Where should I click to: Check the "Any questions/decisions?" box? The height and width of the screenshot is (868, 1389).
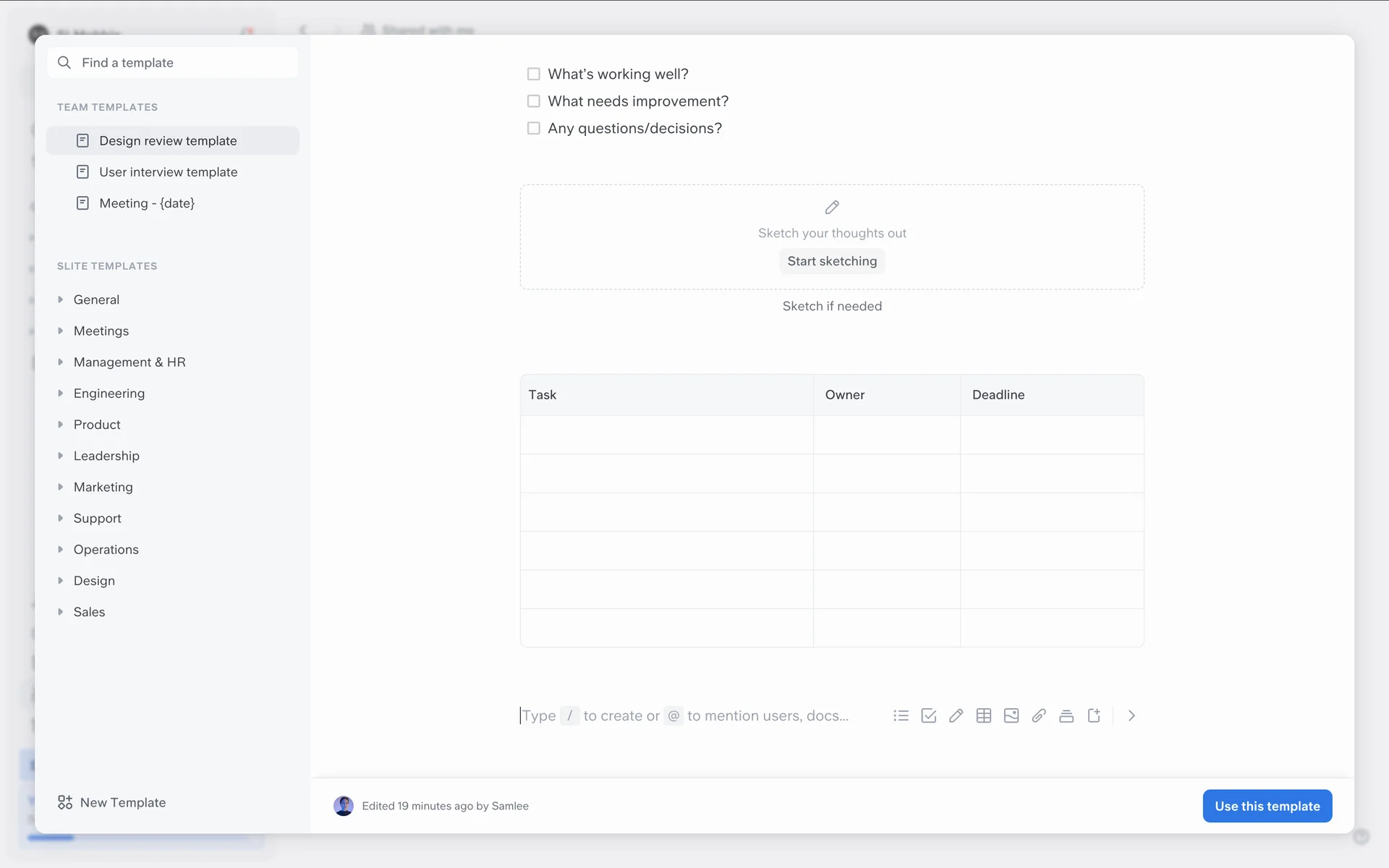(533, 128)
